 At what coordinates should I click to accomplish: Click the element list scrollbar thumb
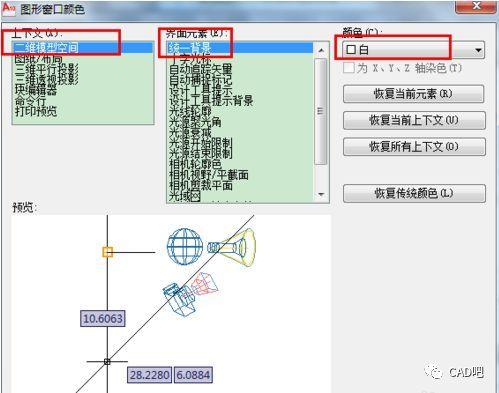321,111
